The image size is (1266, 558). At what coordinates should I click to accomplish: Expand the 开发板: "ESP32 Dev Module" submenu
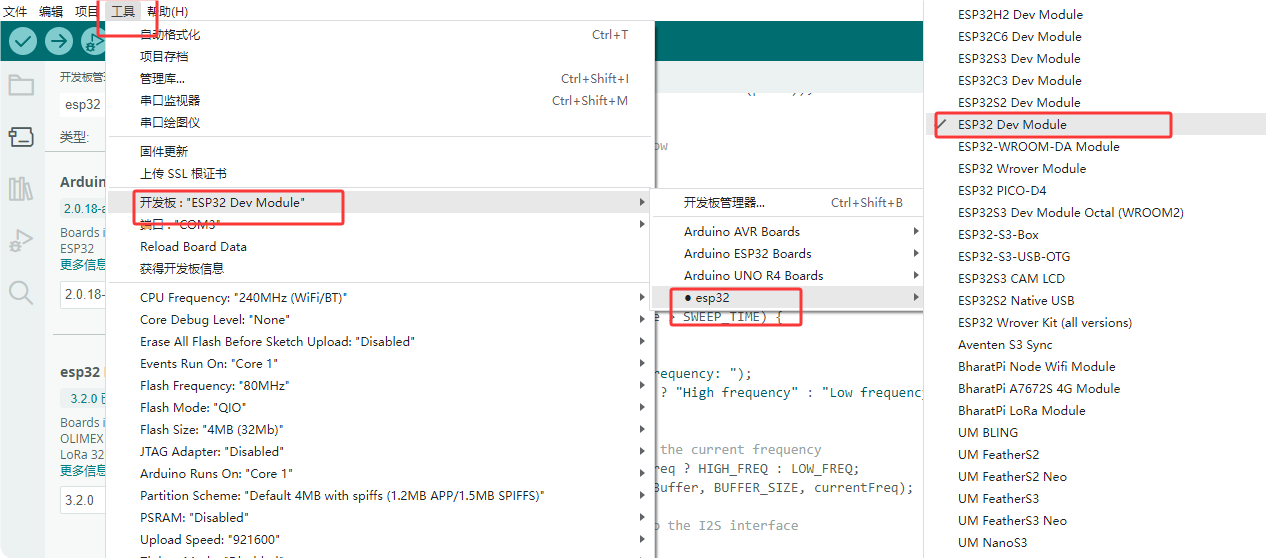[x=380, y=202]
